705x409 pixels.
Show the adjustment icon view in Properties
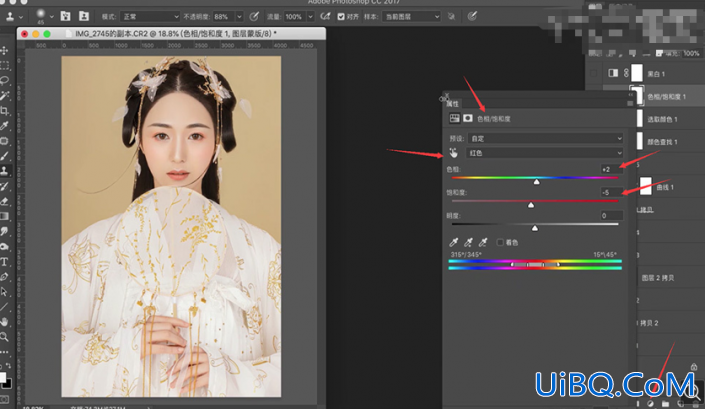[x=455, y=118]
